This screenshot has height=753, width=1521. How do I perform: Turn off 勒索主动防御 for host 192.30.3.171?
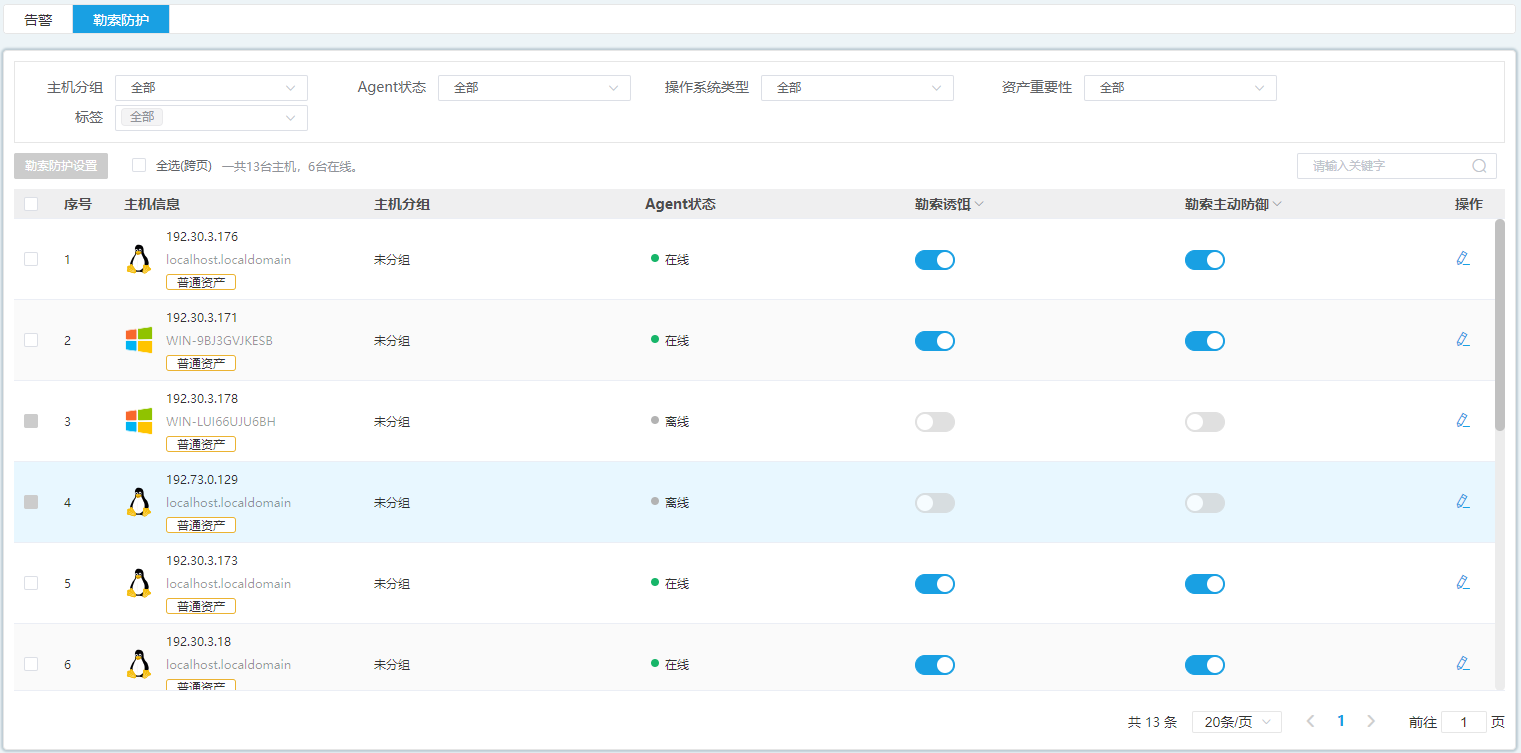click(x=1204, y=341)
